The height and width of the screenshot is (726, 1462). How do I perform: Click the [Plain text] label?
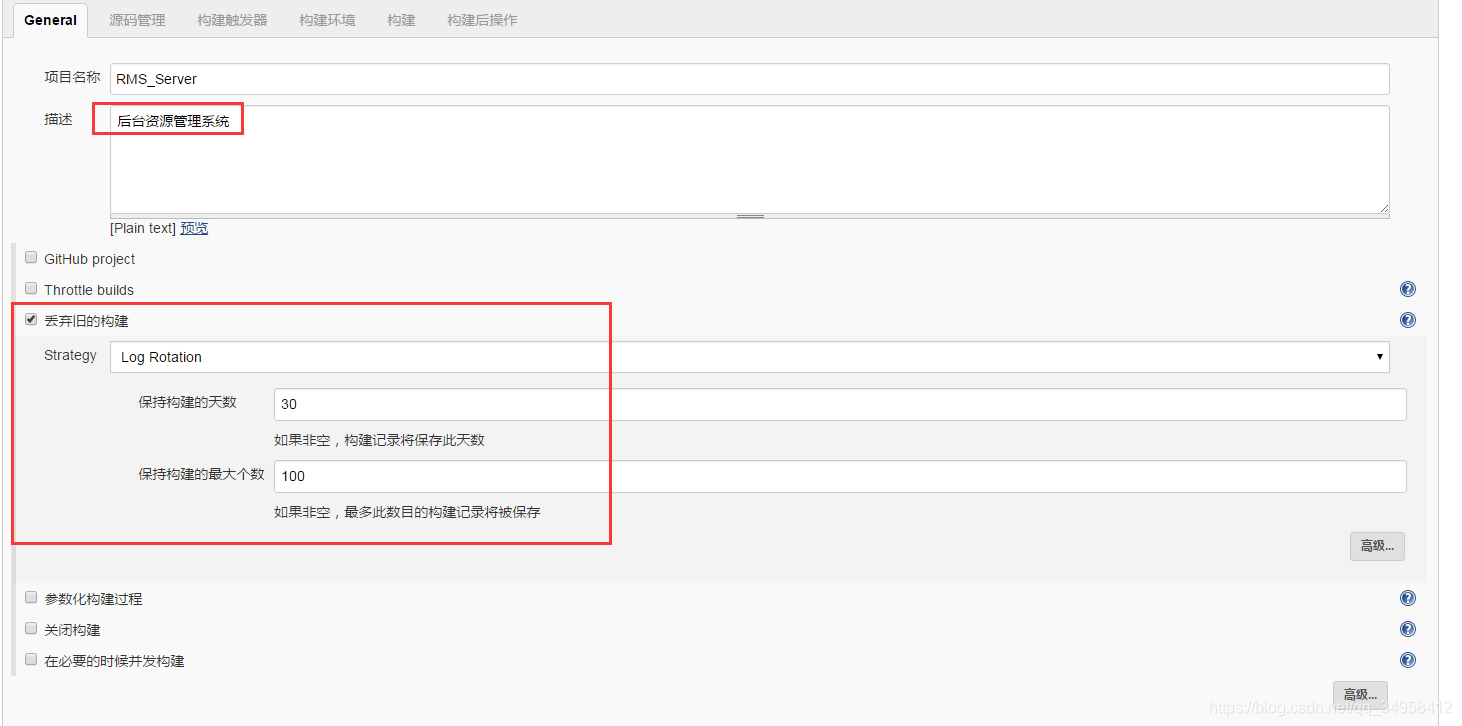coord(143,228)
